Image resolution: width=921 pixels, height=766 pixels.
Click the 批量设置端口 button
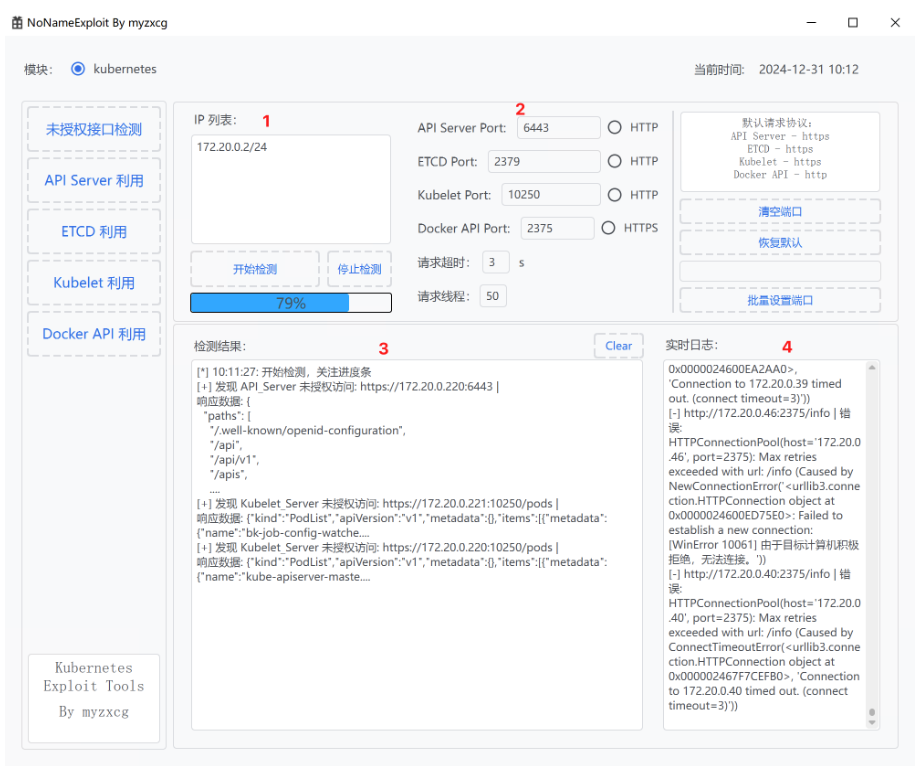click(779, 300)
